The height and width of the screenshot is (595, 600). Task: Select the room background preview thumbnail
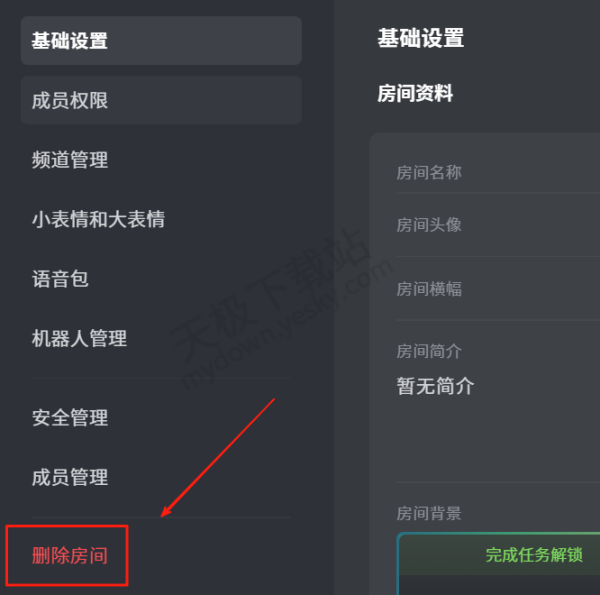[x=499, y=563]
